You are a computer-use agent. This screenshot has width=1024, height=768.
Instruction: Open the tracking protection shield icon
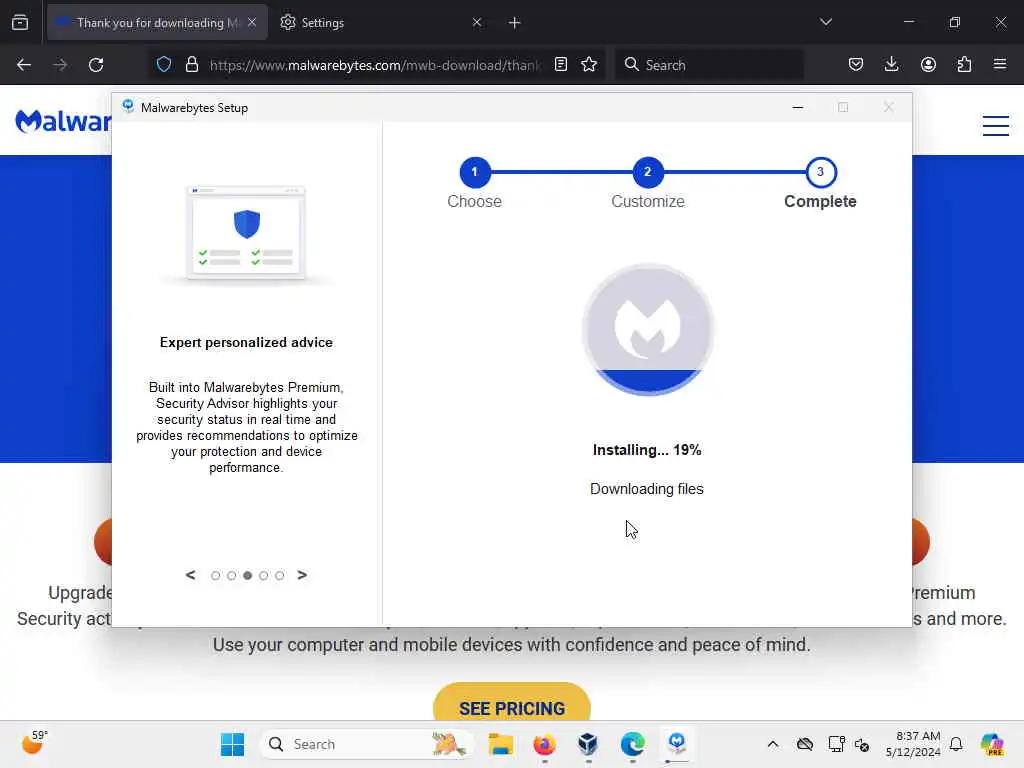point(164,65)
